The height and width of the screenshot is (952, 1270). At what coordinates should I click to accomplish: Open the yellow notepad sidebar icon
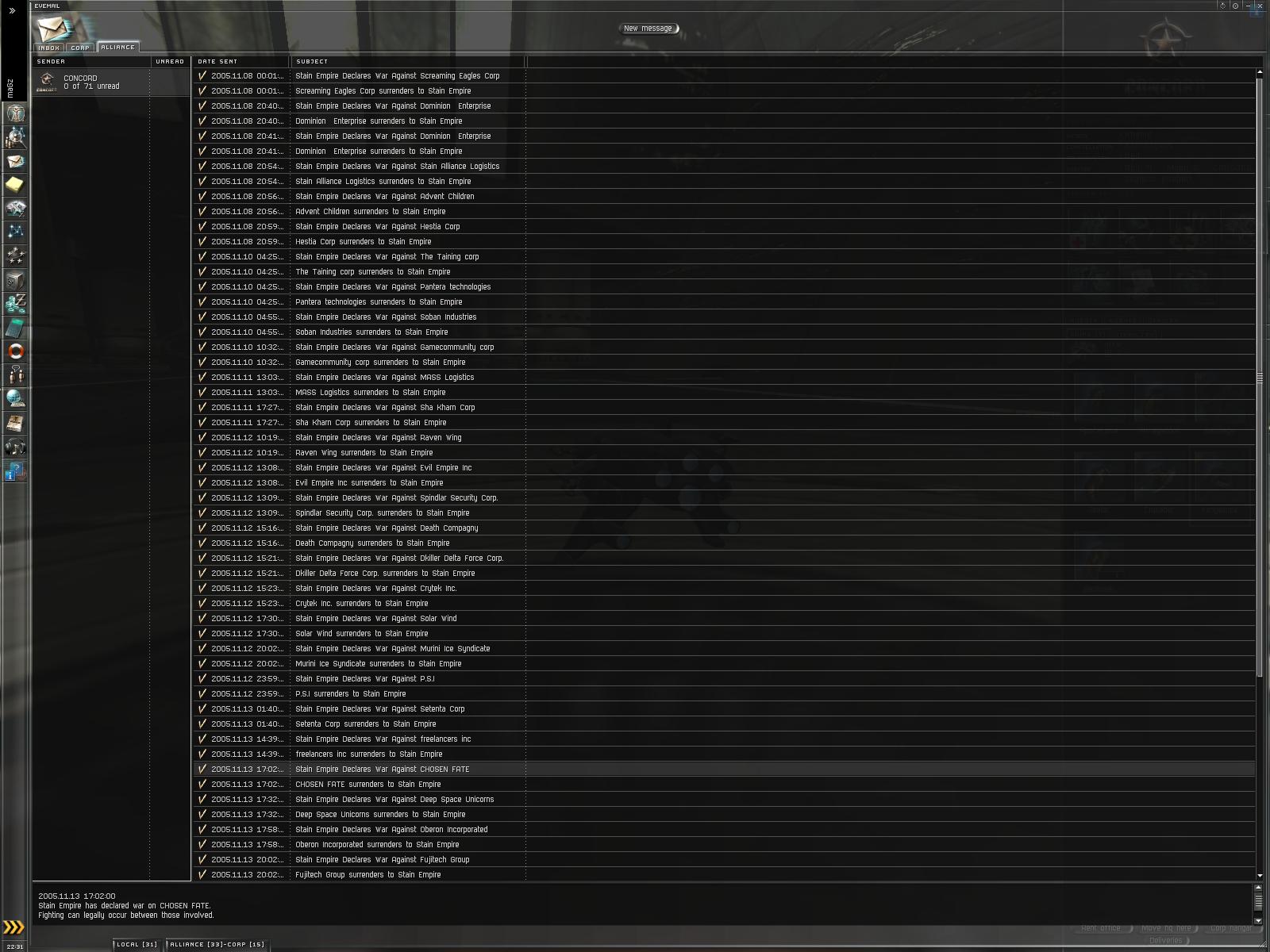tap(15, 185)
